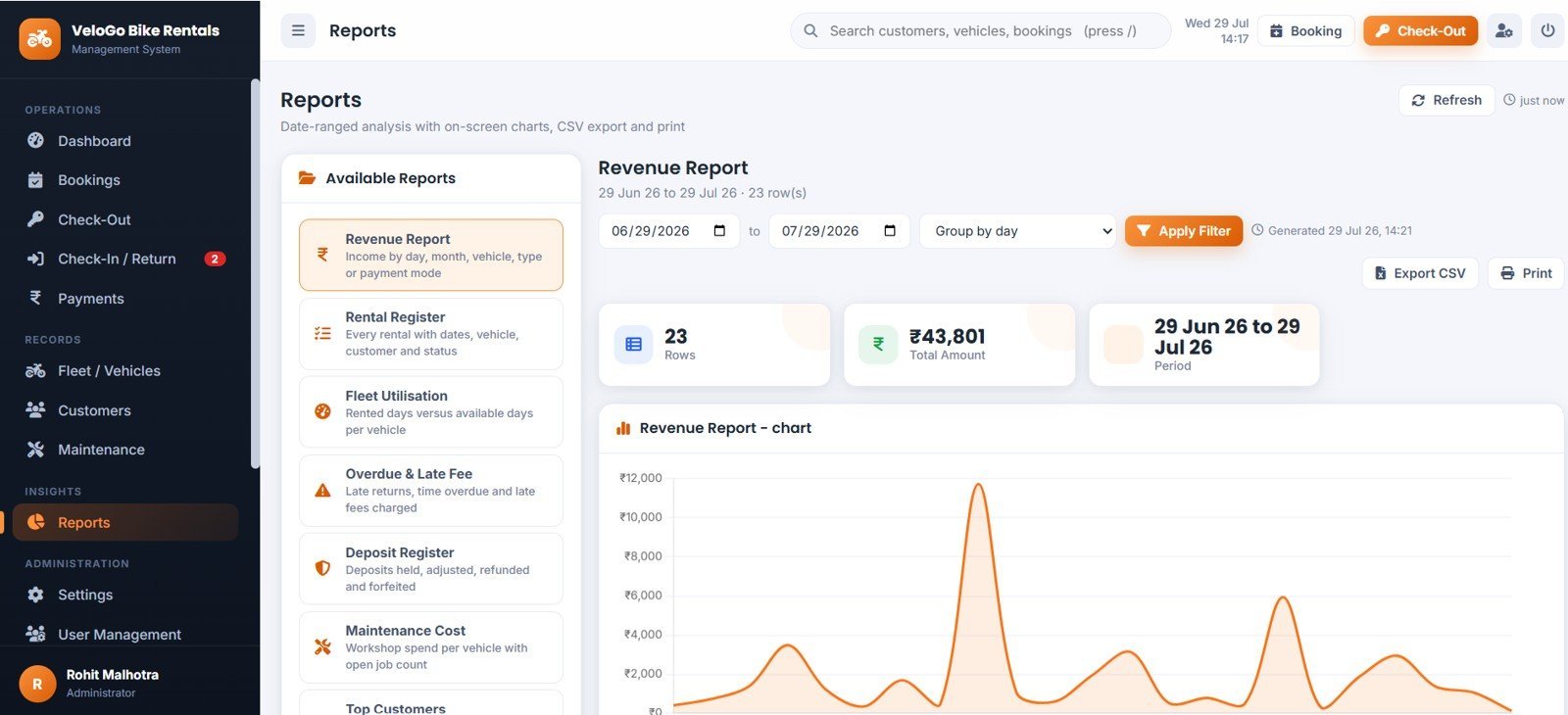Click the Check-In / Return arrow icon
Viewport: 1568px width, 715px height.
[x=35, y=259]
